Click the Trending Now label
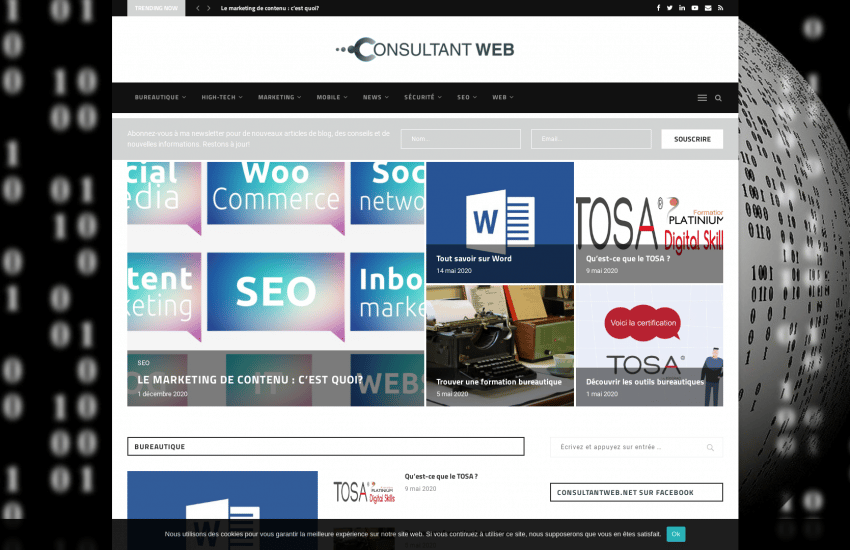Viewport: 850px width, 550px height. coord(156,8)
